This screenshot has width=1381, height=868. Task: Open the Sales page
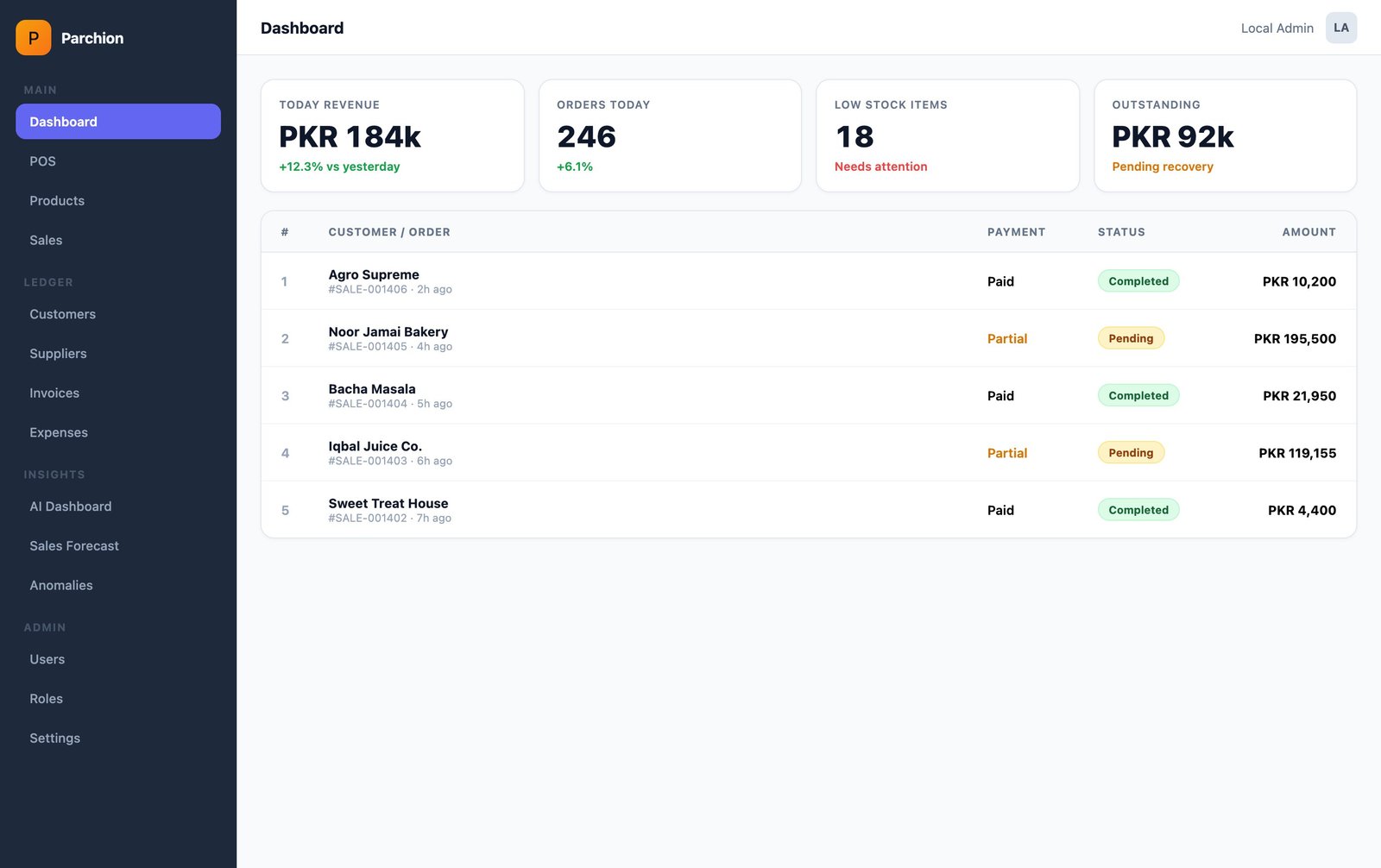point(46,240)
